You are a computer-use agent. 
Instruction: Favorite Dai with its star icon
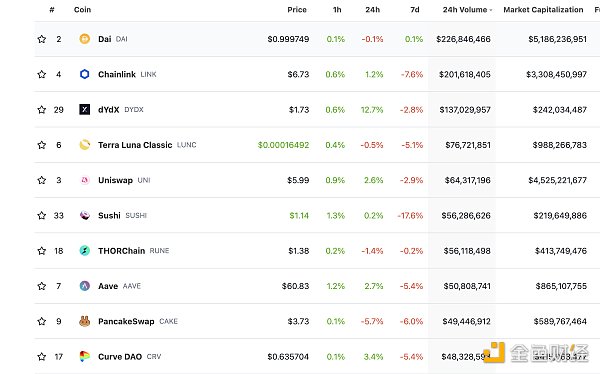tap(42, 39)
